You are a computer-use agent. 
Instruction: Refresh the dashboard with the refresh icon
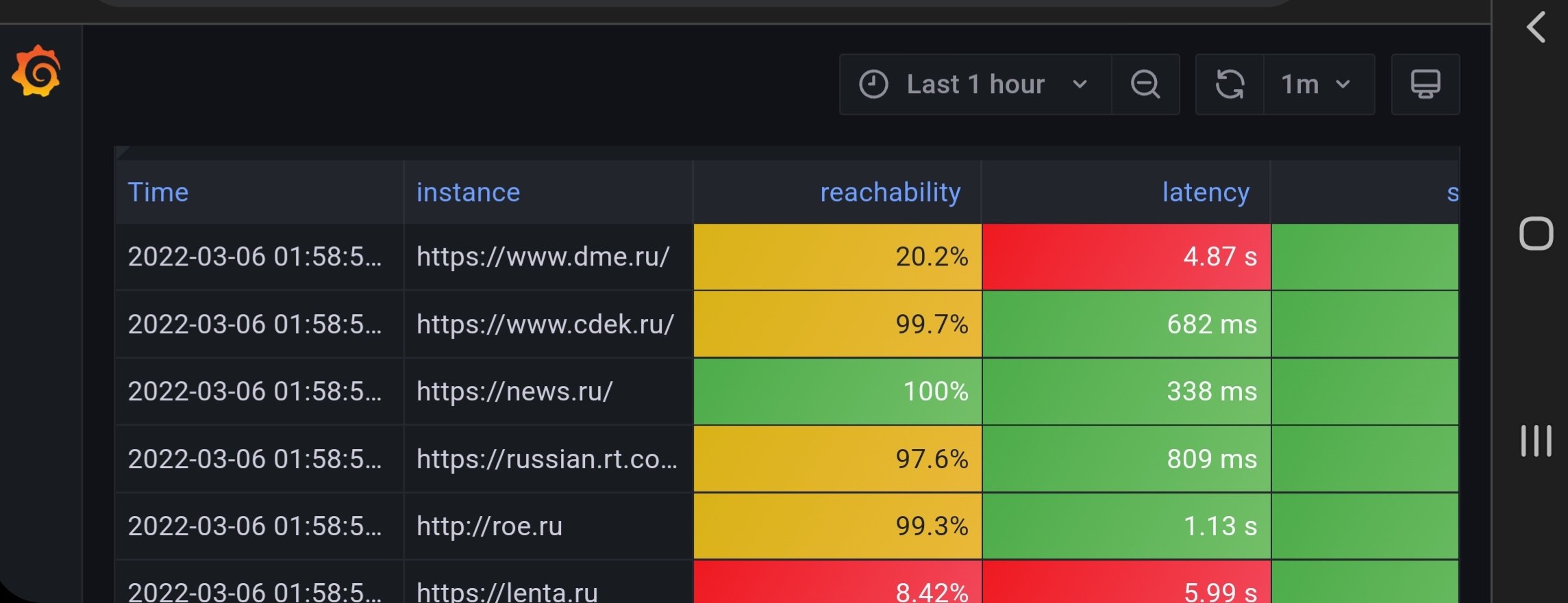[1230, 85]
